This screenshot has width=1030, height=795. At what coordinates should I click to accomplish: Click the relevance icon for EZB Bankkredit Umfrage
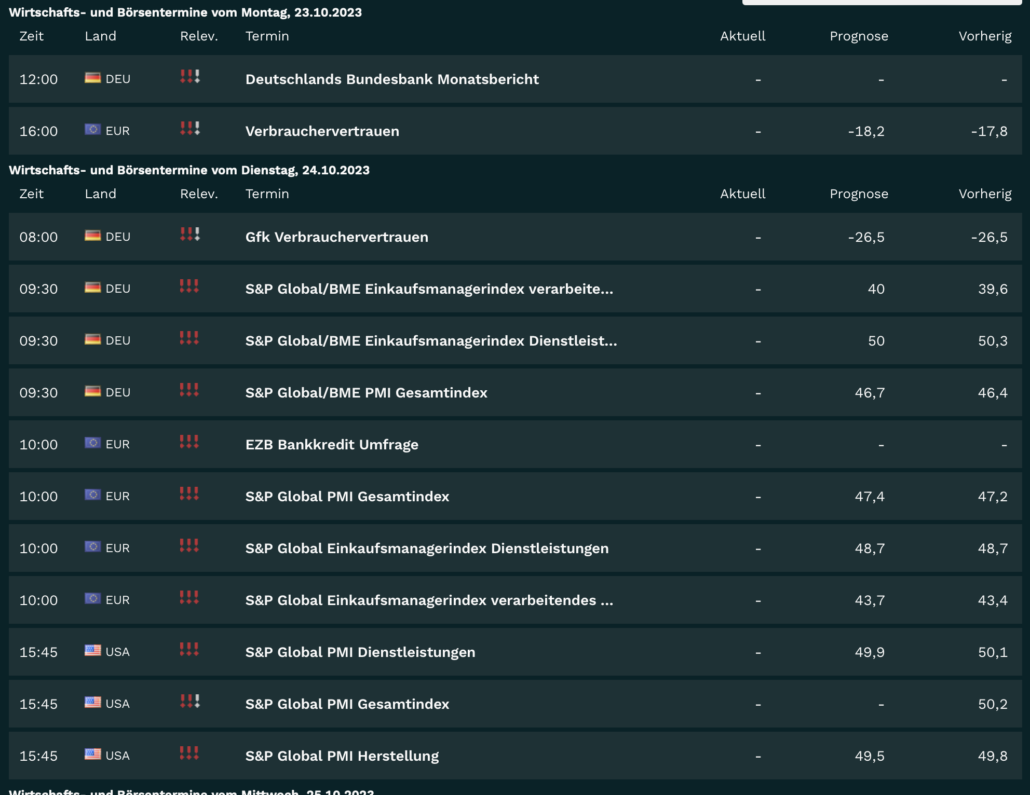tap(189, 442)
